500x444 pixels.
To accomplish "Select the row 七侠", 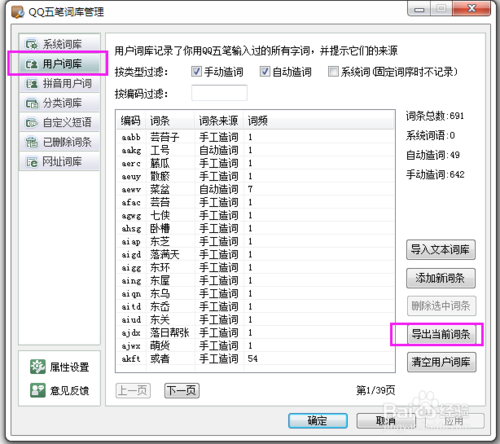I will 255,215.
